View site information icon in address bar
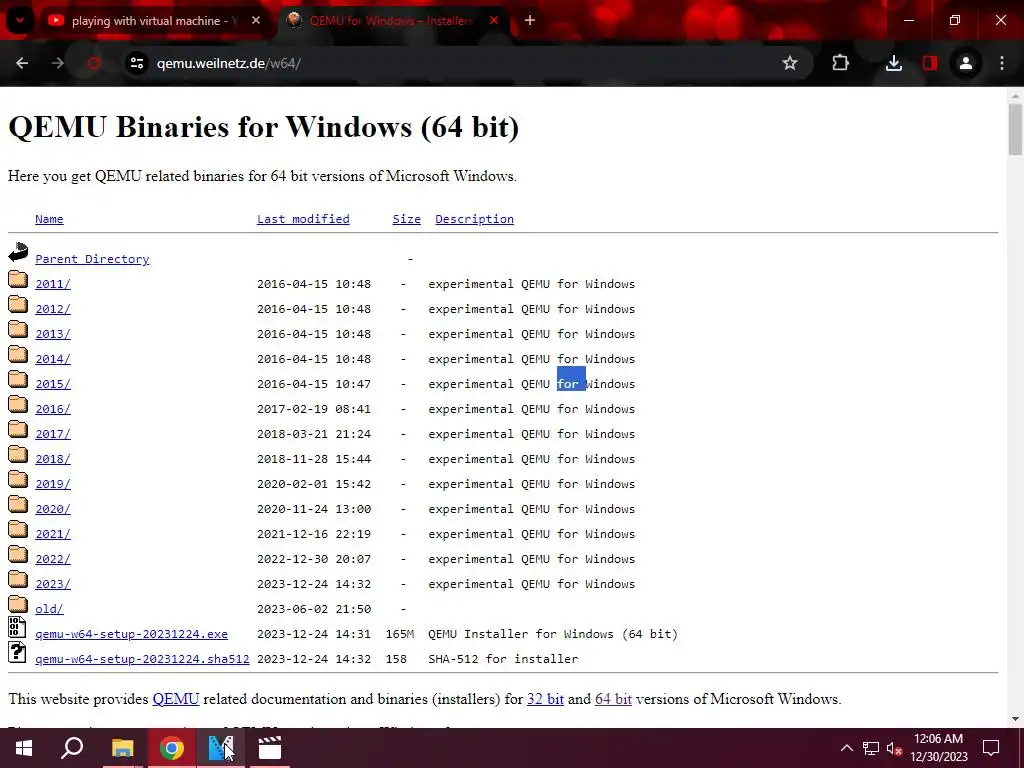Screen dimensions: 1024x768 pyautogui.click(x=136, y=63)
